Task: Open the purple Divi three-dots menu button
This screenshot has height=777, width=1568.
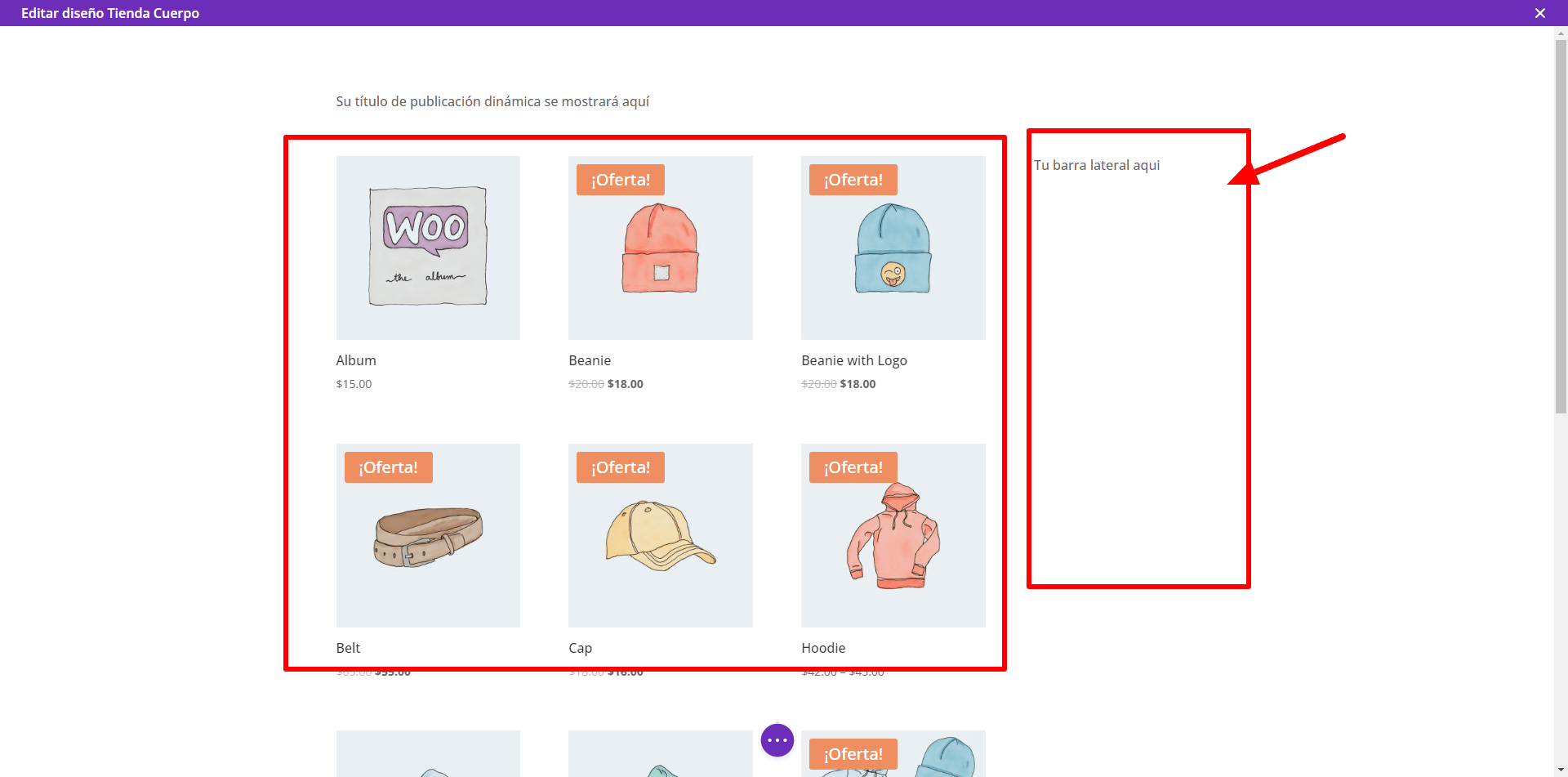Action: coord(777,740)
